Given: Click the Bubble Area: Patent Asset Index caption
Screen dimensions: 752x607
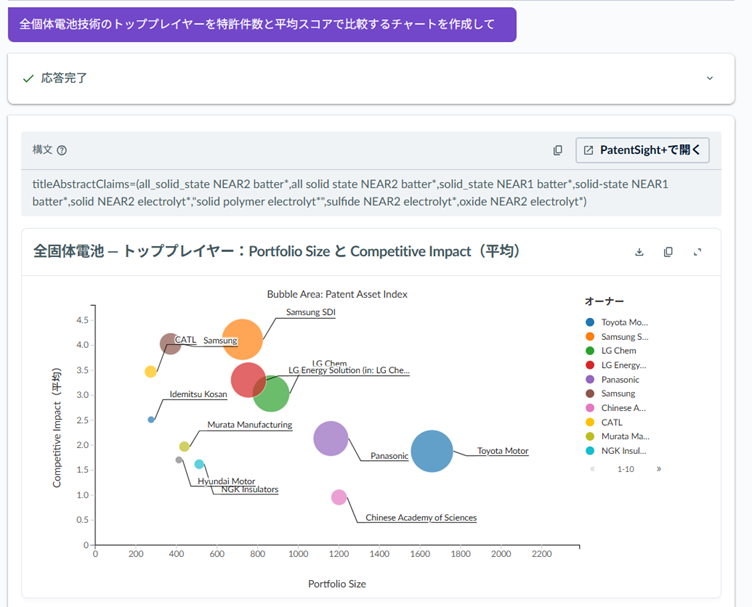Looking at the screenshot, I should point(337,294).
